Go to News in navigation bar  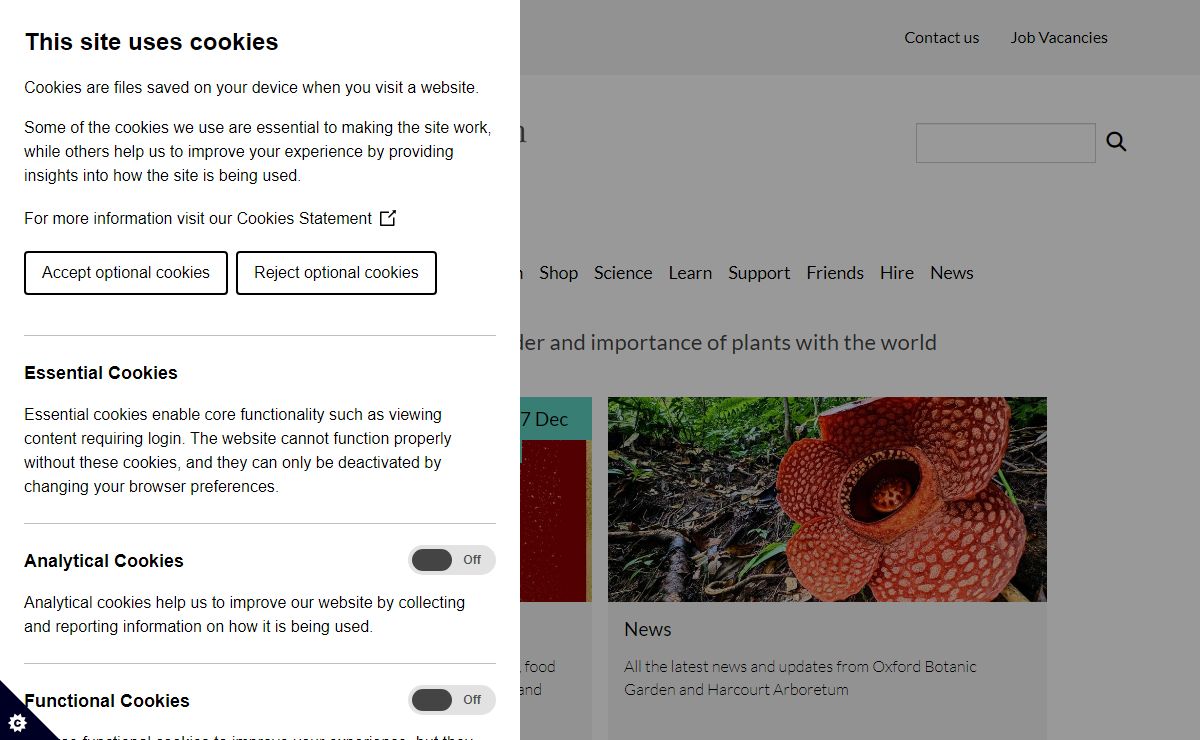[951, 273]
